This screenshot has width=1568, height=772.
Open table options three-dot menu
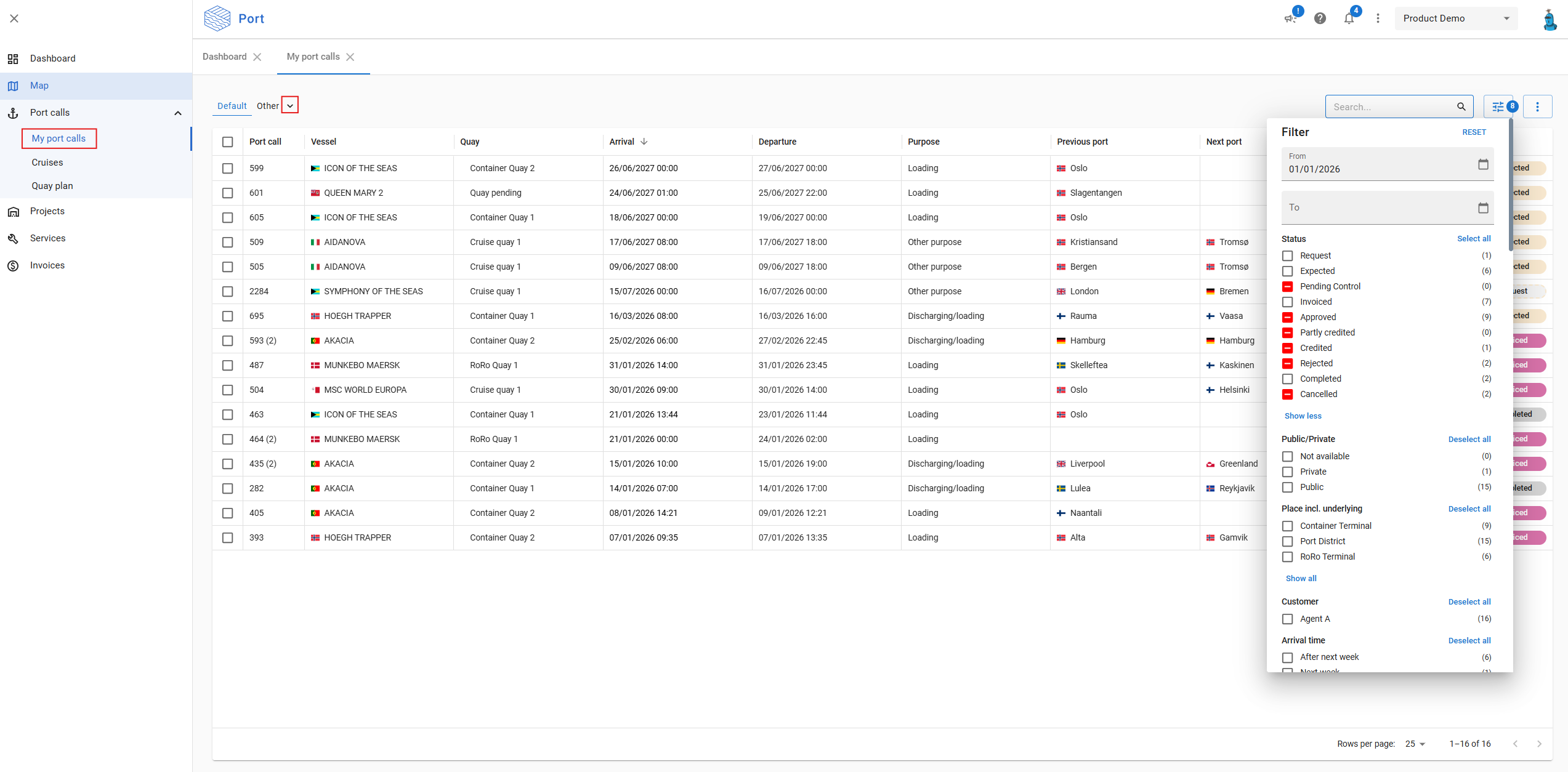[1537, 107]
